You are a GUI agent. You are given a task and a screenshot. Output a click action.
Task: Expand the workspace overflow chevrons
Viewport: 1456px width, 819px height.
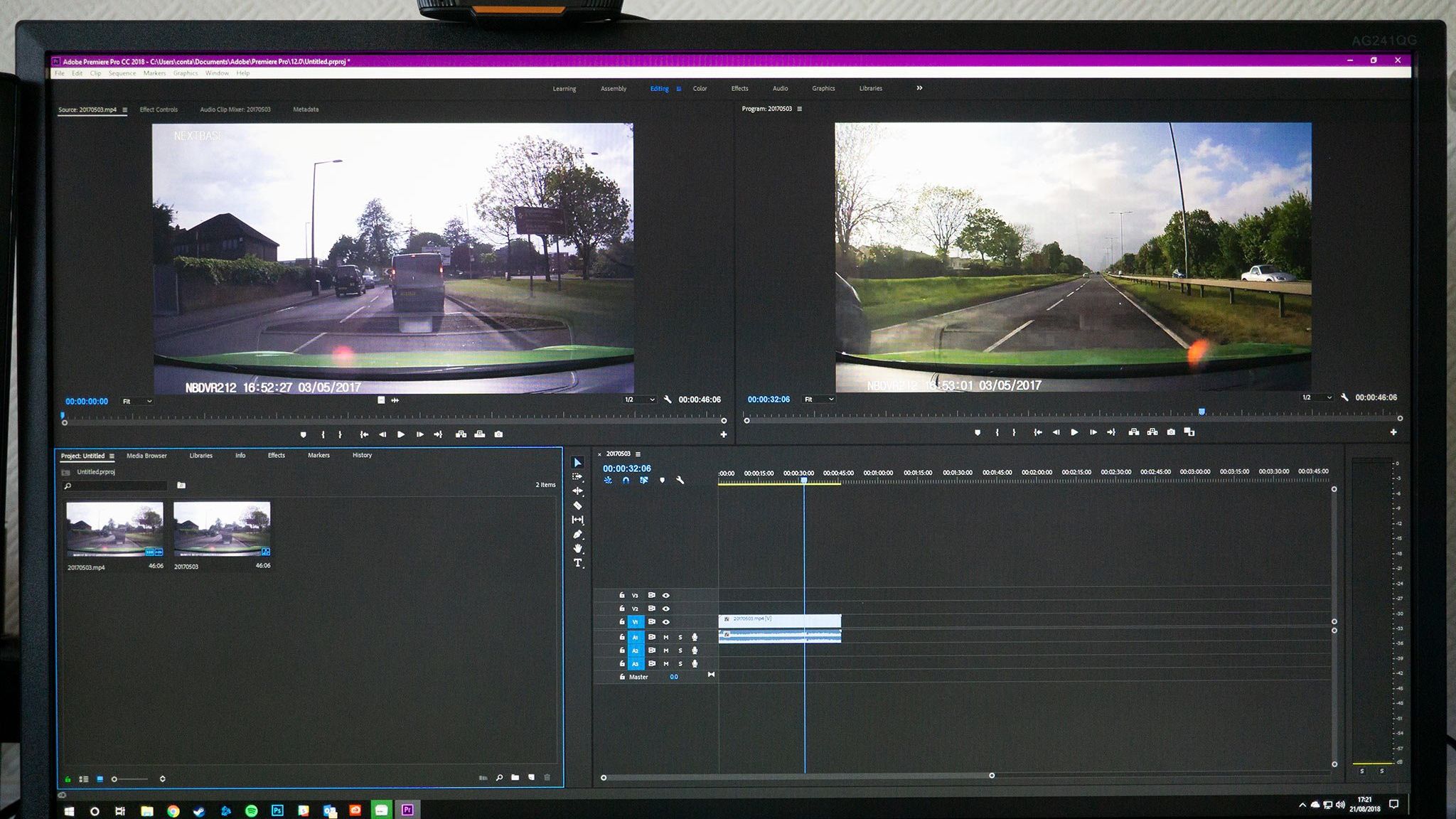coord(919,88)
